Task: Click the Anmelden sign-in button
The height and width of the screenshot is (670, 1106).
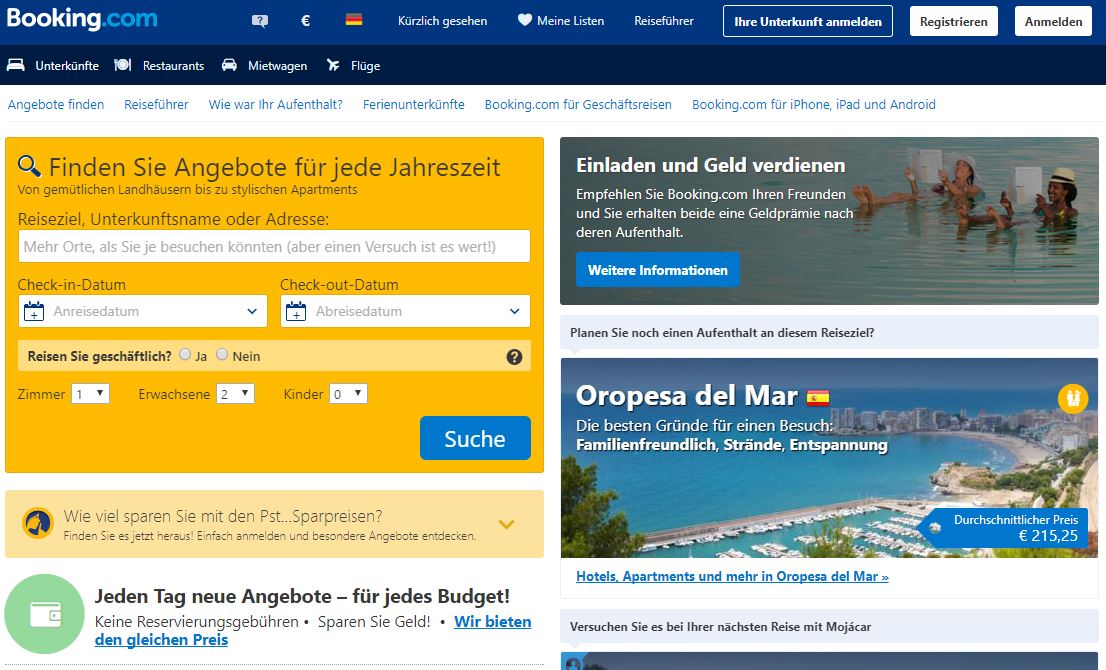Action: (1053, 21)
